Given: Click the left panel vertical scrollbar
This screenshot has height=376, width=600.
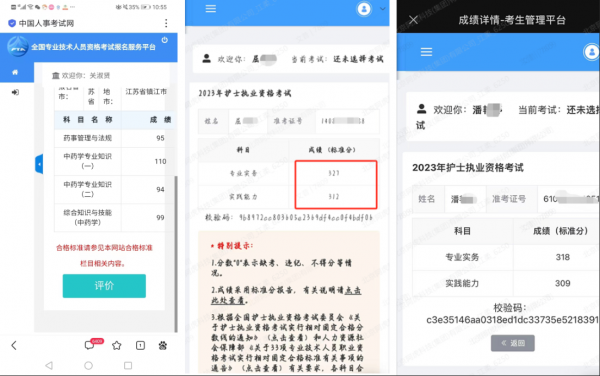Looking at the screenshot, I should 176,254.
